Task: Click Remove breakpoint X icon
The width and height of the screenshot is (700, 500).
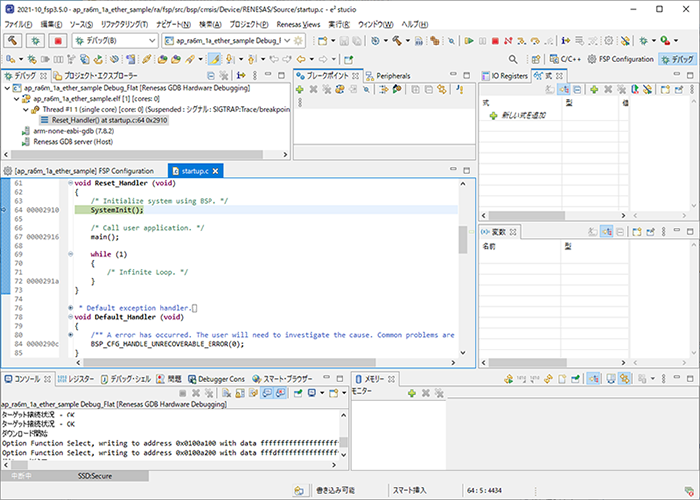Action: pos(313,89)
